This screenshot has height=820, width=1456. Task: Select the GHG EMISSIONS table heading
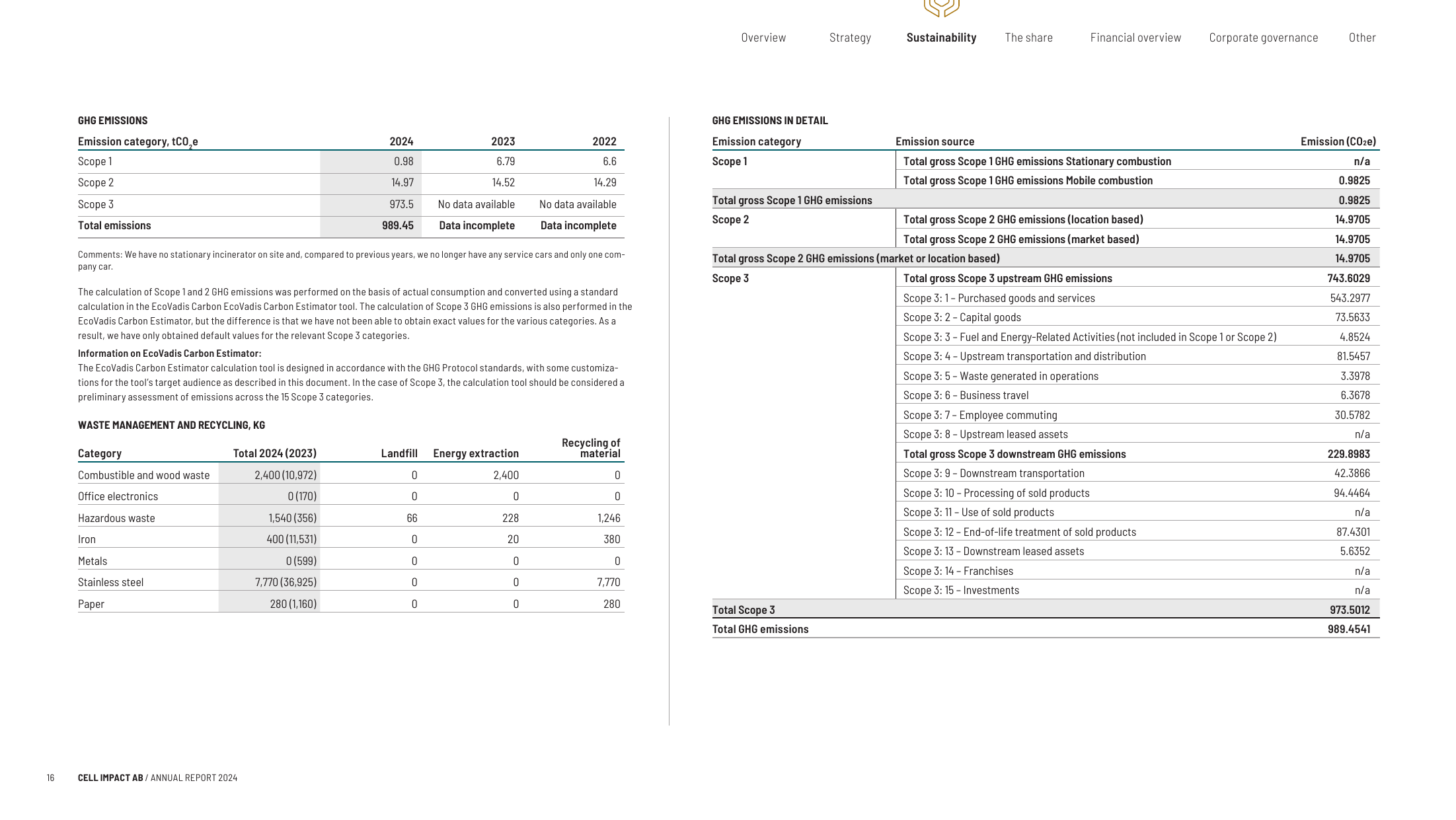coord(113,120)
